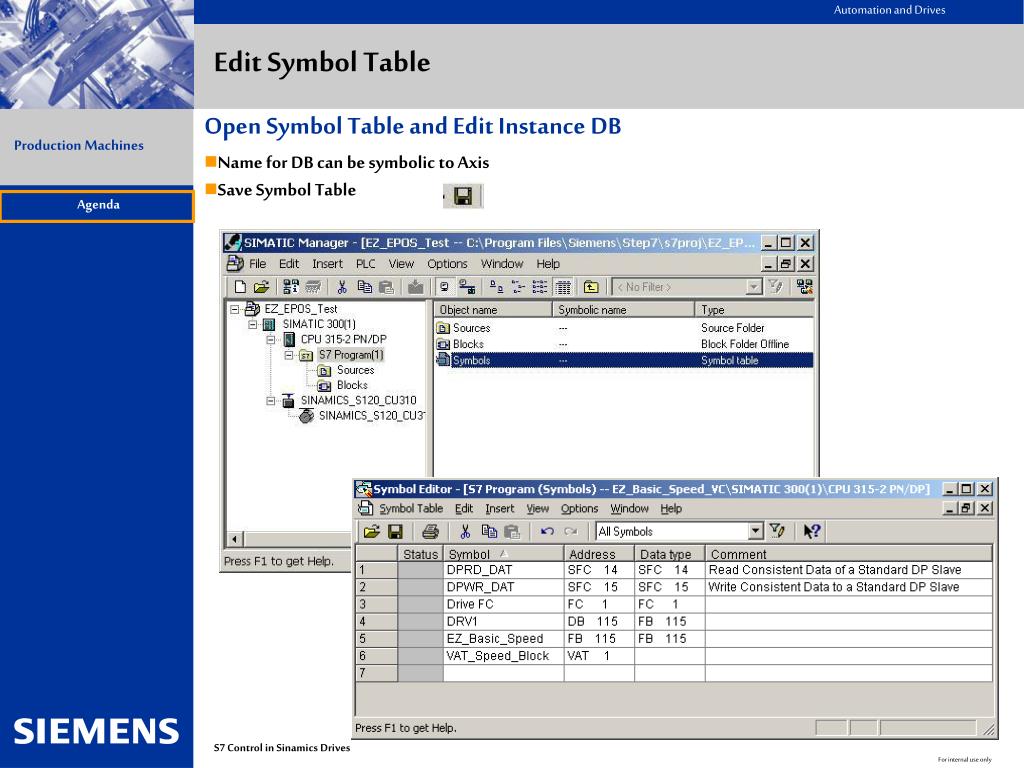Click disabled filter icon beside No Filter box

pos(775,287)
